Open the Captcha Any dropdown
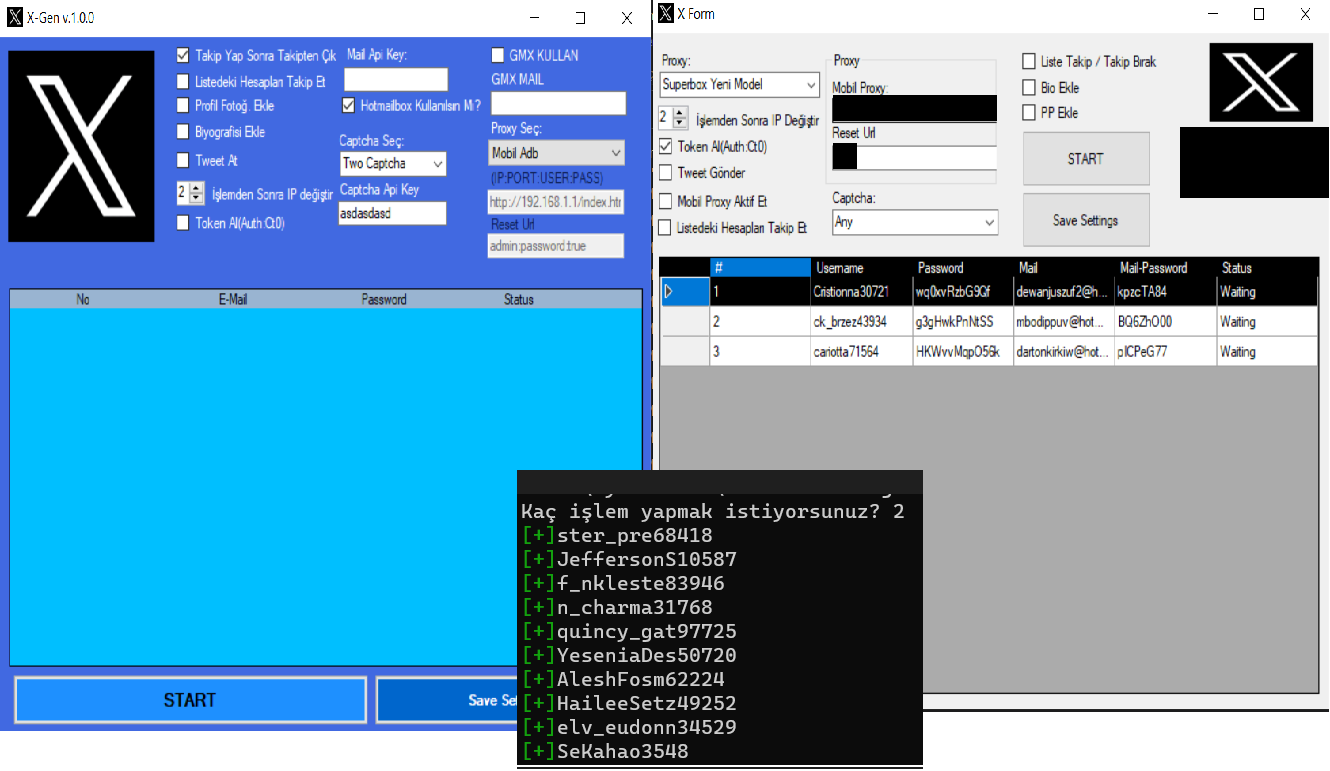Screen dimensions: 1330x771 915,222
